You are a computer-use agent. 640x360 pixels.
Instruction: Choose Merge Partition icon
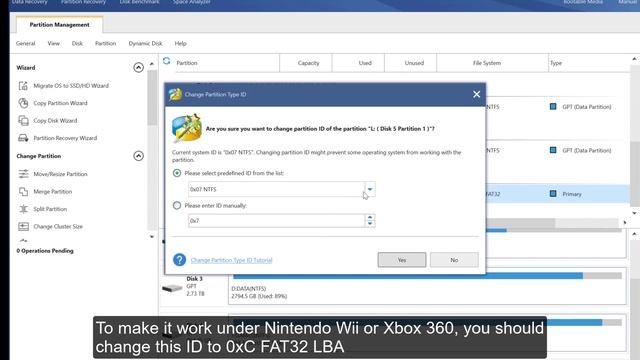coord(23,191)
